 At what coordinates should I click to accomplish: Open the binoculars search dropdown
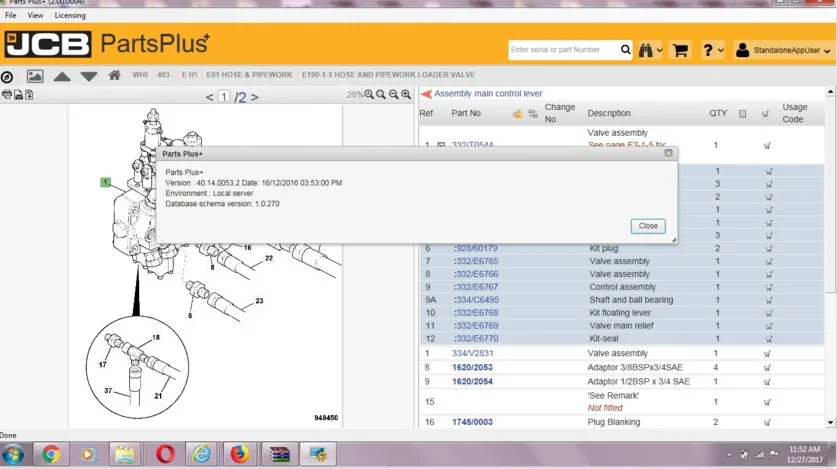coord(650,50)
